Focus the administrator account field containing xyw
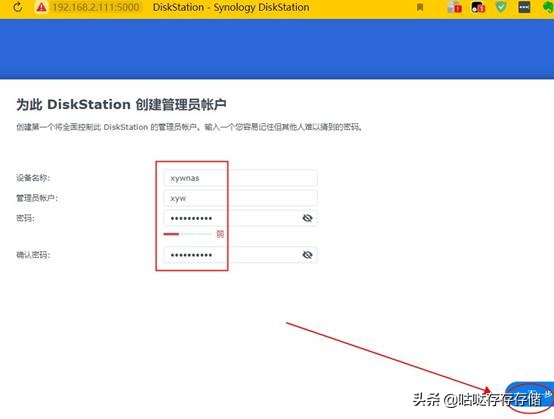Image resolution: width=554 pixels, height=419 pixels. pos(240,198)
